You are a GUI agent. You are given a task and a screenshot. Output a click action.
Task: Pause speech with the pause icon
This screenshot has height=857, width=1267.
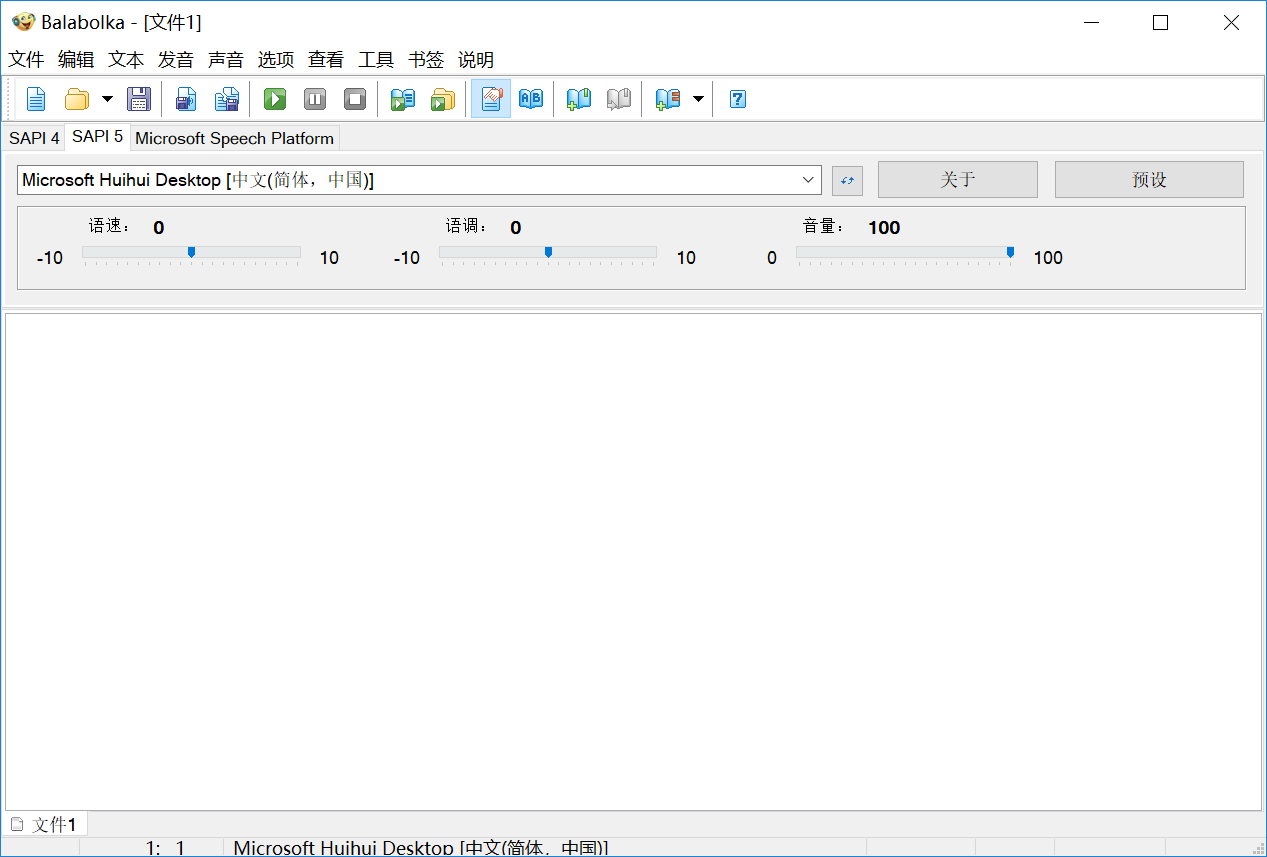click(315, 99)
